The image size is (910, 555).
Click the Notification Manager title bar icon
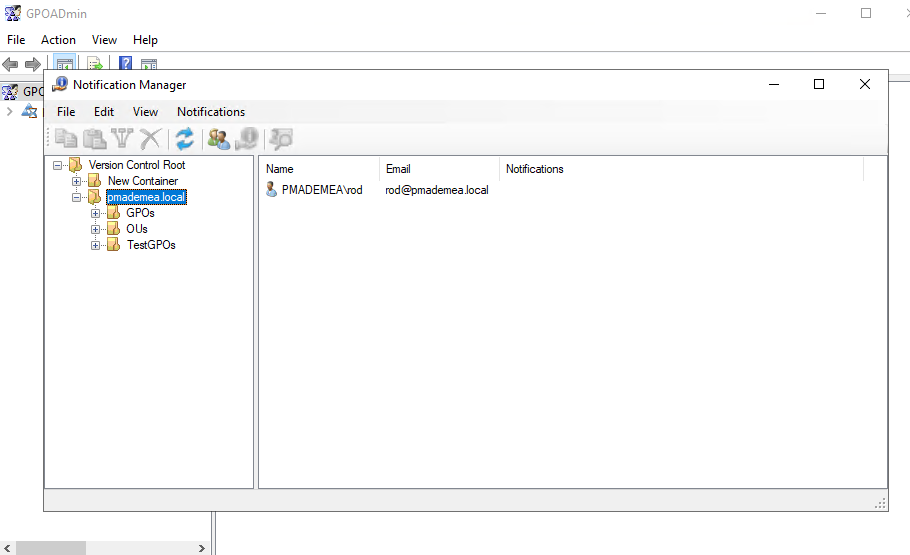pyautogui.click(x=60, y=85)
